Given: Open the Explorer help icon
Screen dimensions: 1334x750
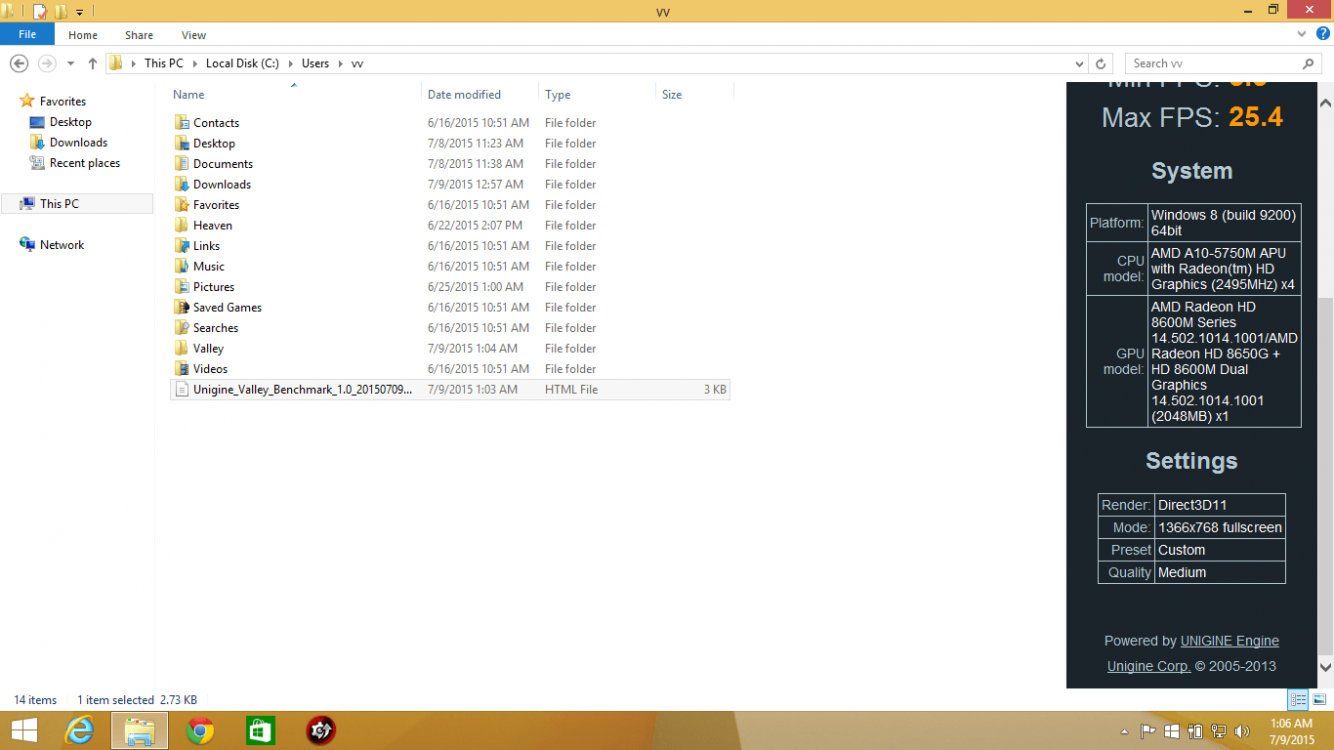Looking at the screenshot, I should 1323,34.
